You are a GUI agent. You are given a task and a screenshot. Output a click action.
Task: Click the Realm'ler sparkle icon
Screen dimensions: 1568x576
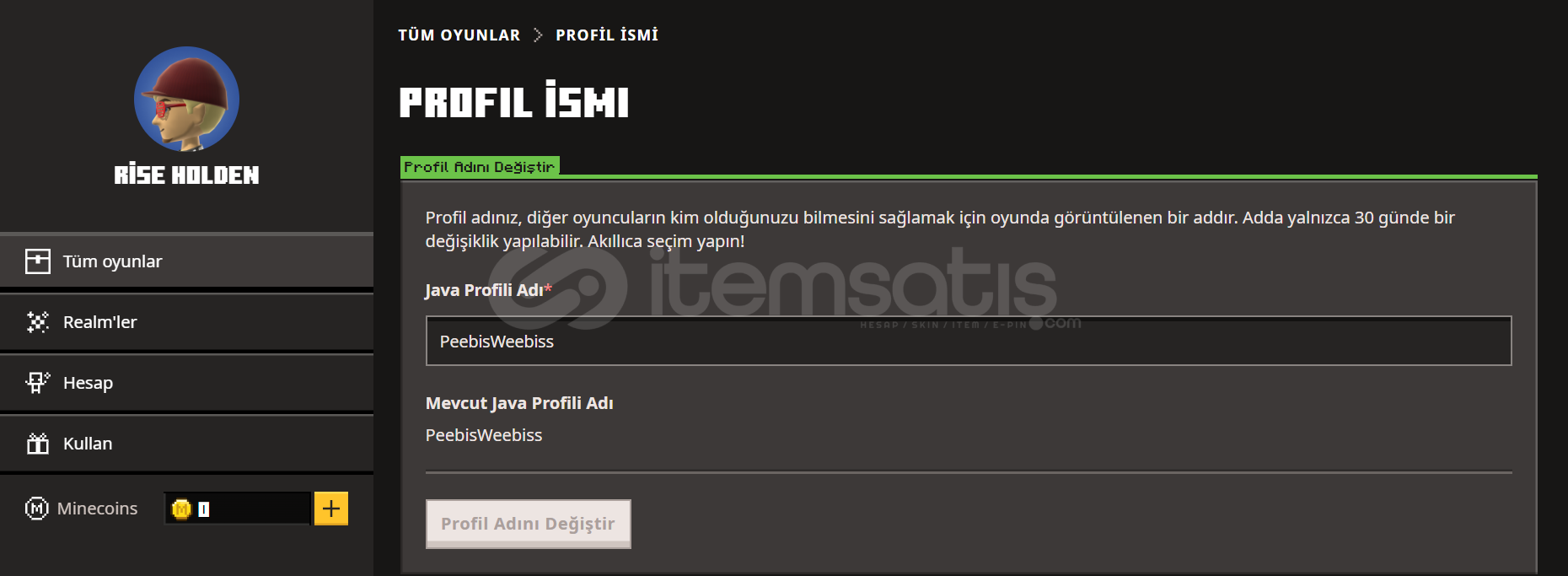point(37,322)
